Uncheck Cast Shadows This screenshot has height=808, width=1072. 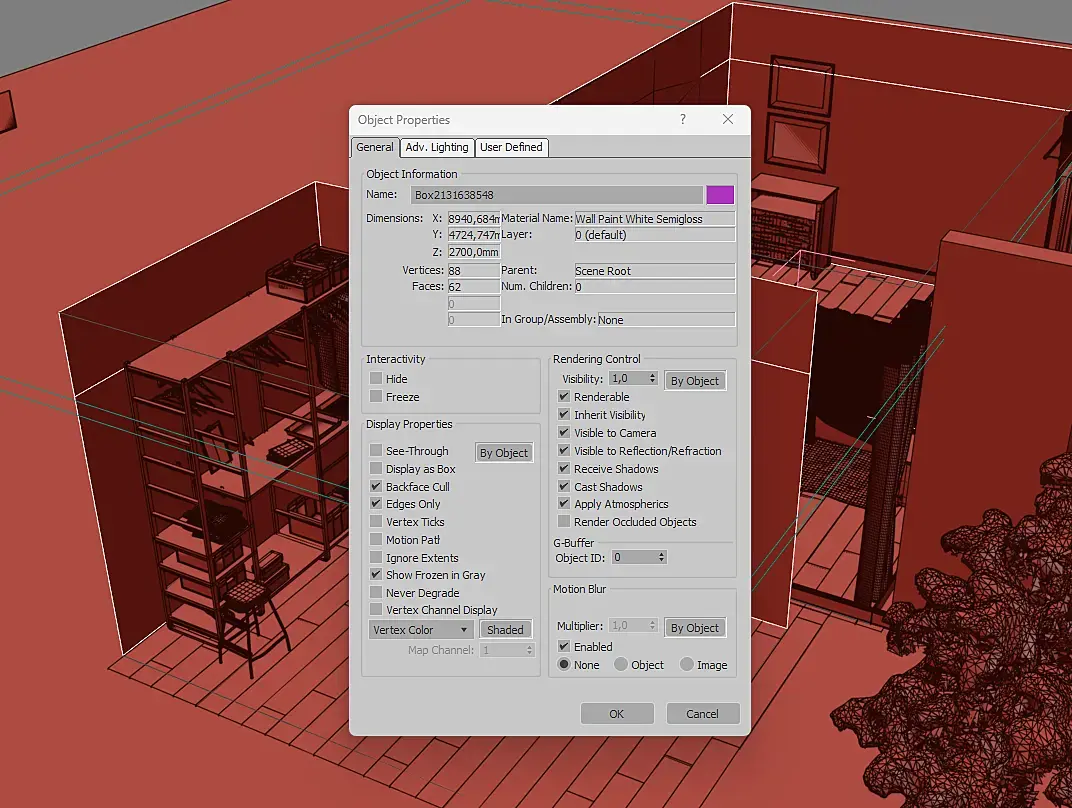(564, 486)
